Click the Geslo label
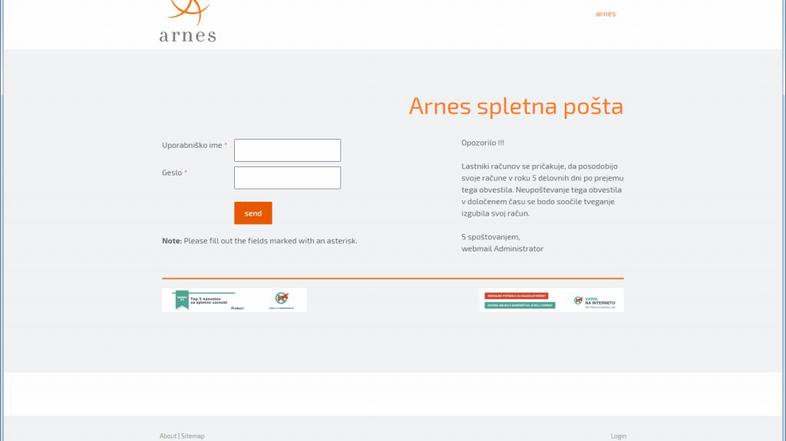786x441 pixels. pyautogui.click(x=174, y=172)
